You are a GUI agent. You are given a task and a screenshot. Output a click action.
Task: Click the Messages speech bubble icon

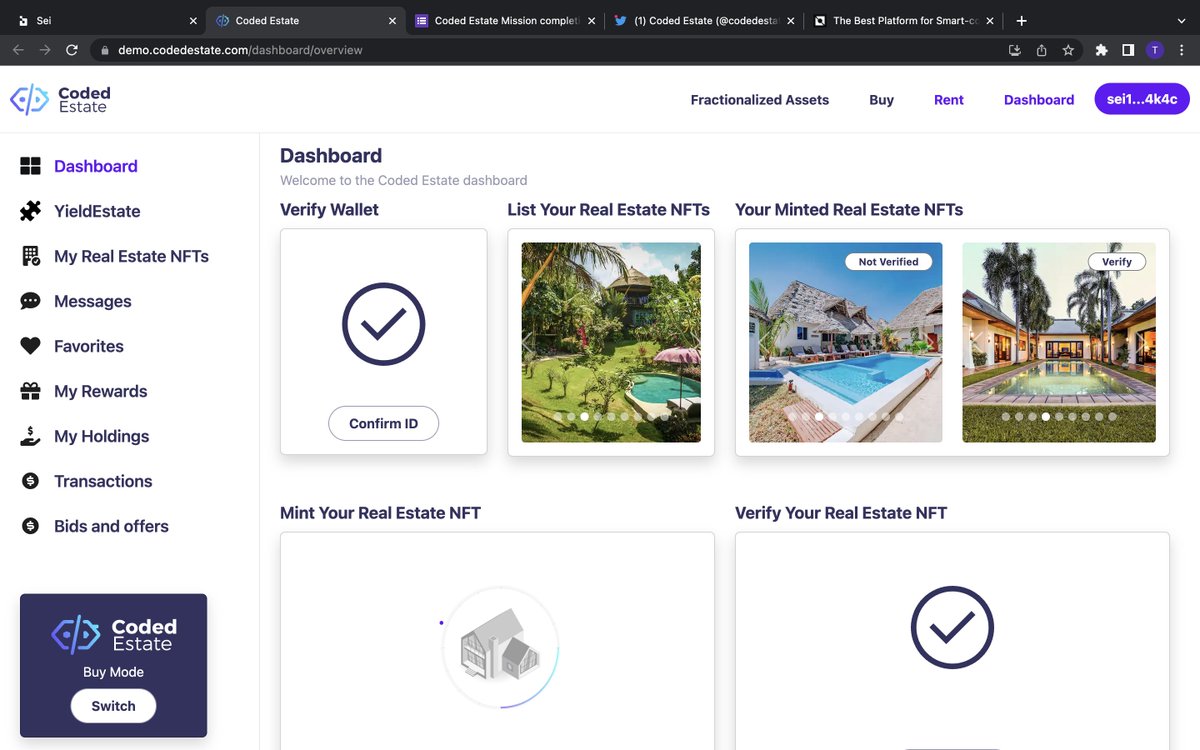click(x=31, y=301)
